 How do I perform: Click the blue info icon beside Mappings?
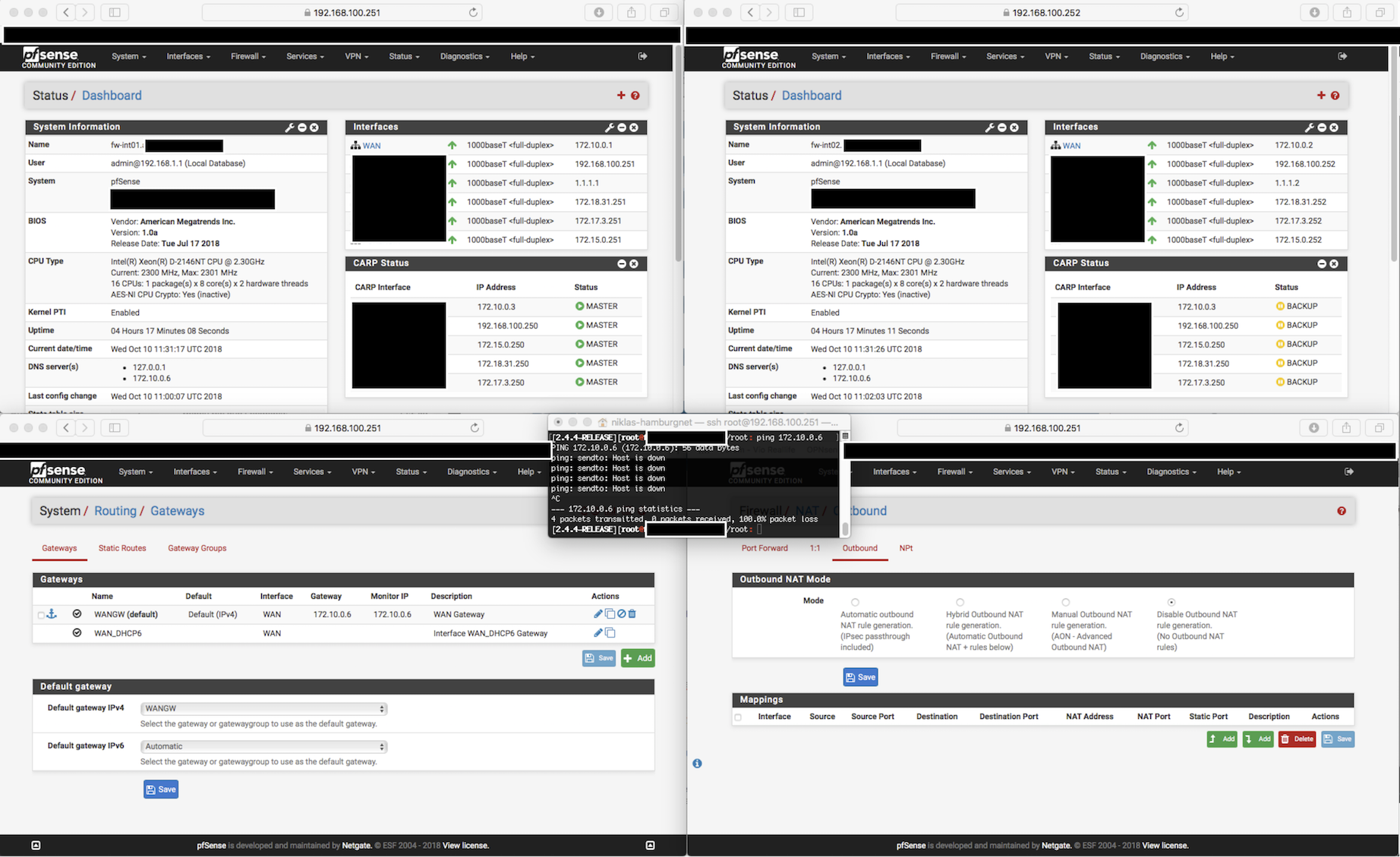pos(697,764)
